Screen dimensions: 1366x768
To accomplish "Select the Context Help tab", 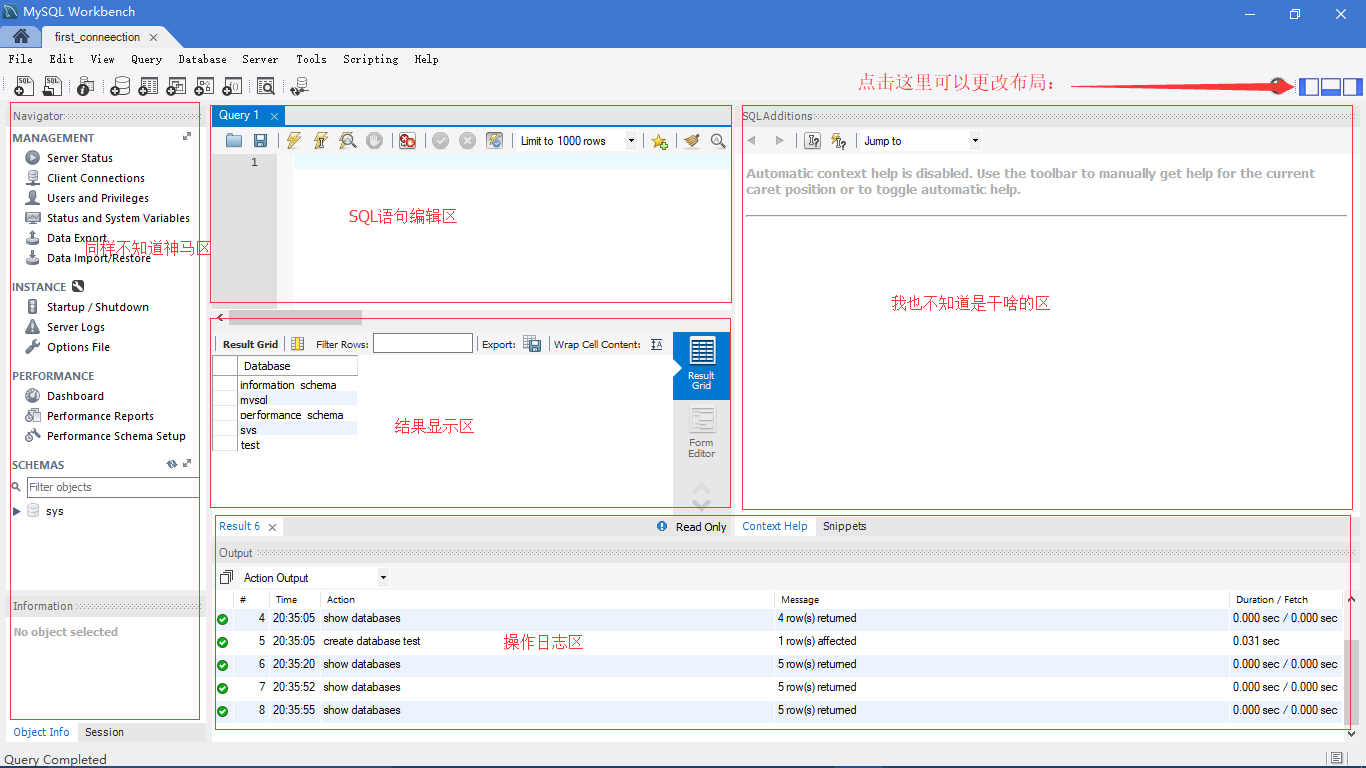I will click(775, 526).
